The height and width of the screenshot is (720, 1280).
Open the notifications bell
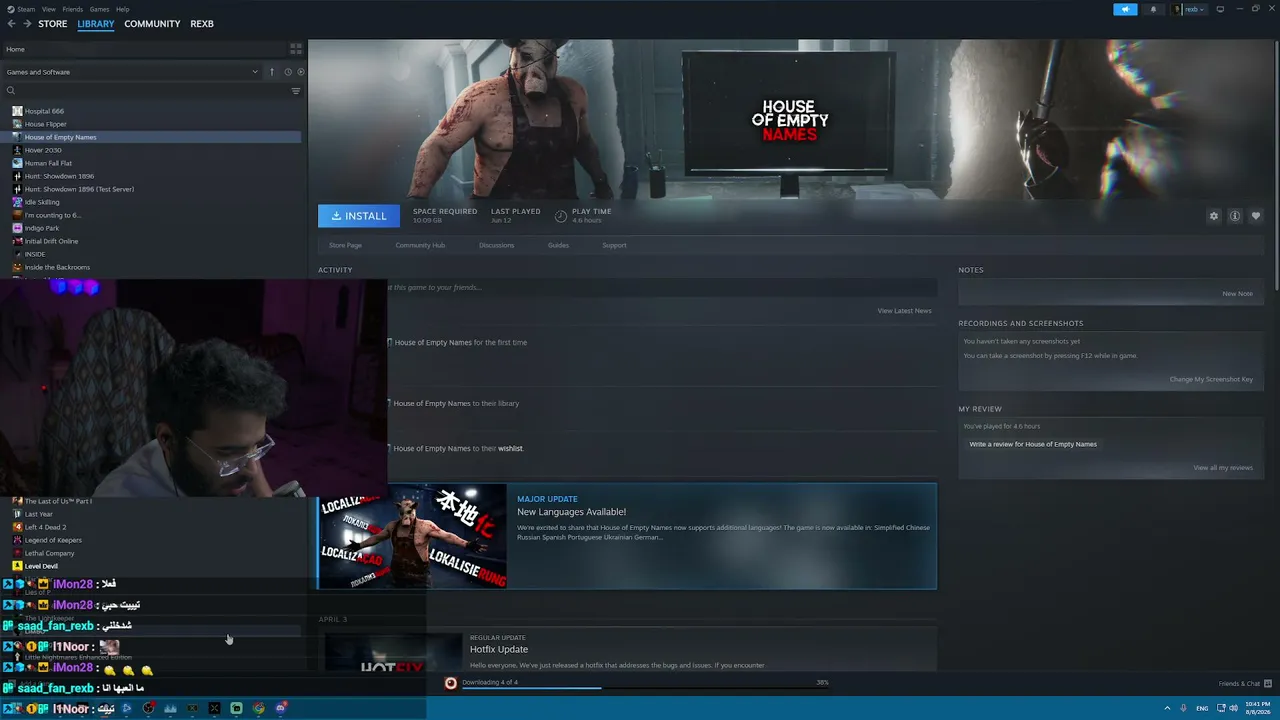[x=1153, y=9]
